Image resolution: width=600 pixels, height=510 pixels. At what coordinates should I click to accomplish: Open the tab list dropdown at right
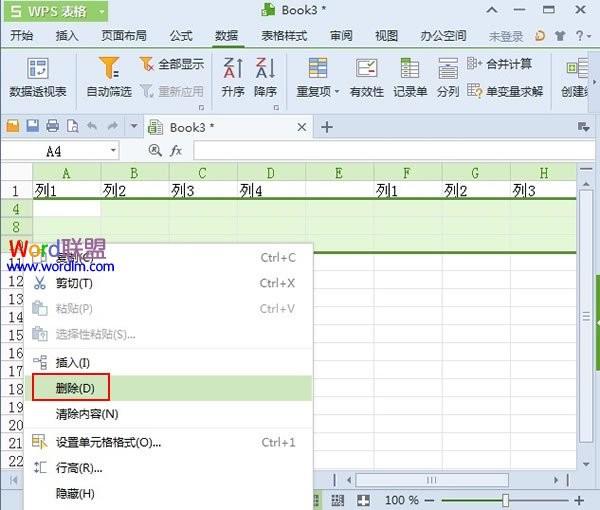(x=583, y=127)
